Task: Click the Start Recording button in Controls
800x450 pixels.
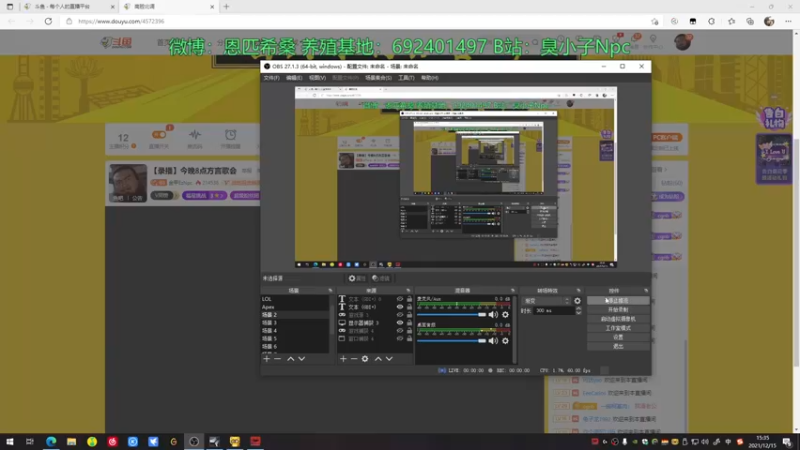Action: click(x=618, y=310)
